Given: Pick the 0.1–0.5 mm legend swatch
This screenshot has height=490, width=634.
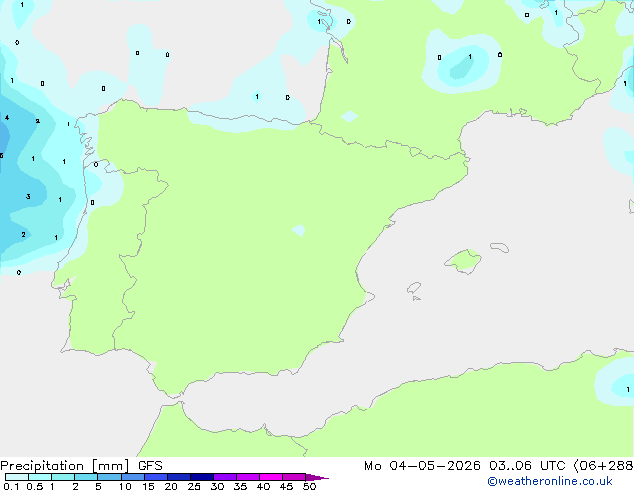Looking at the screenshot, I should click(17, 477).
